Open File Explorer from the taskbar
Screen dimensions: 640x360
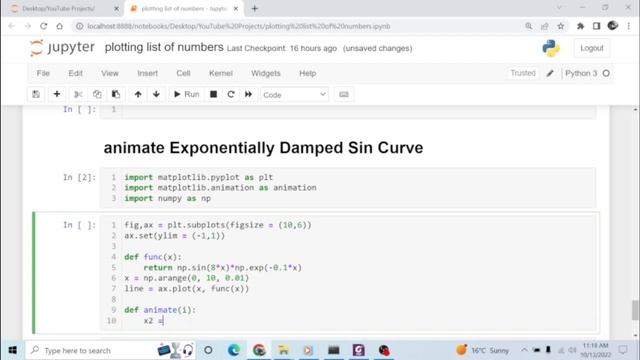(x=284, y=350)
